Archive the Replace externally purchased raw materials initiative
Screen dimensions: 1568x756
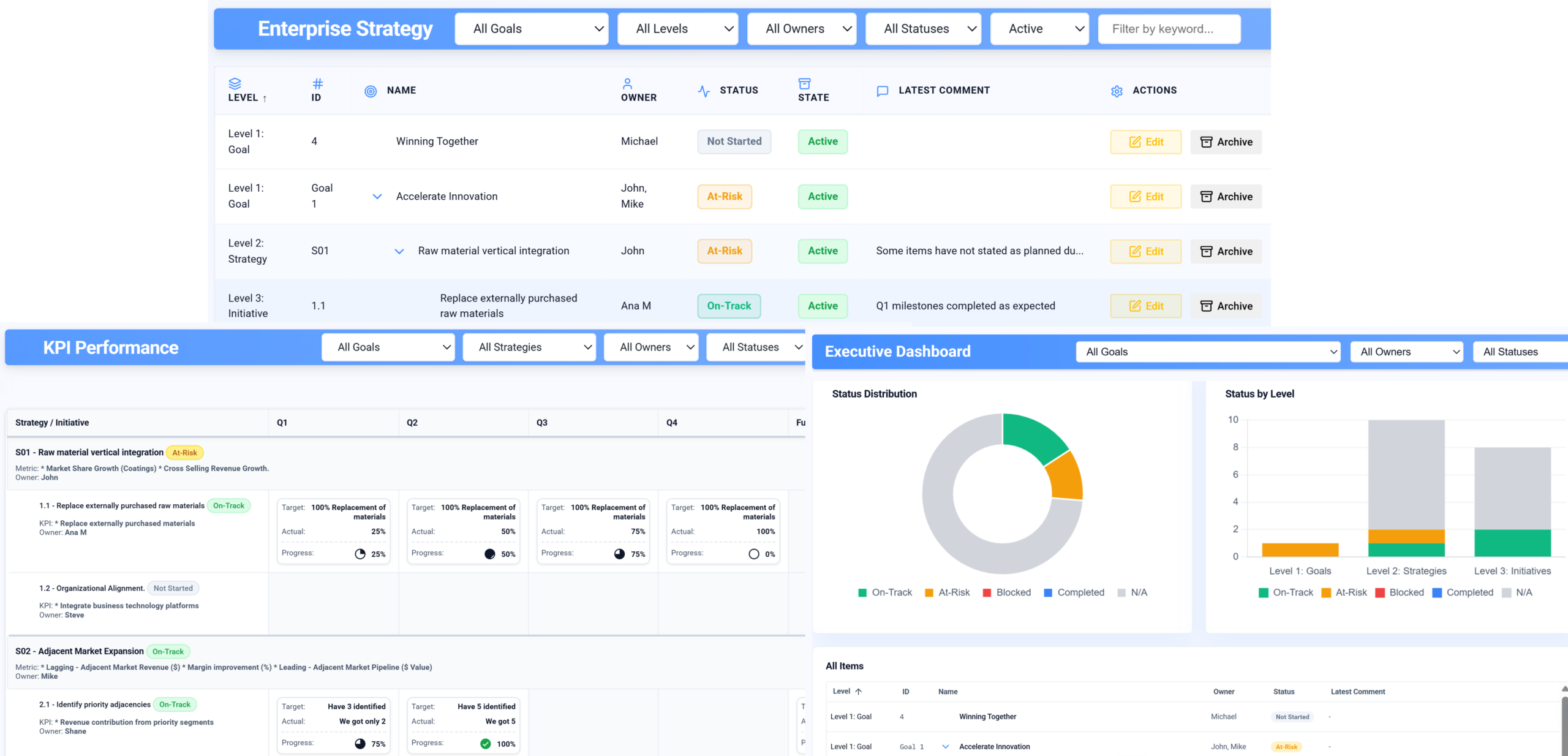pos(1226,306)
